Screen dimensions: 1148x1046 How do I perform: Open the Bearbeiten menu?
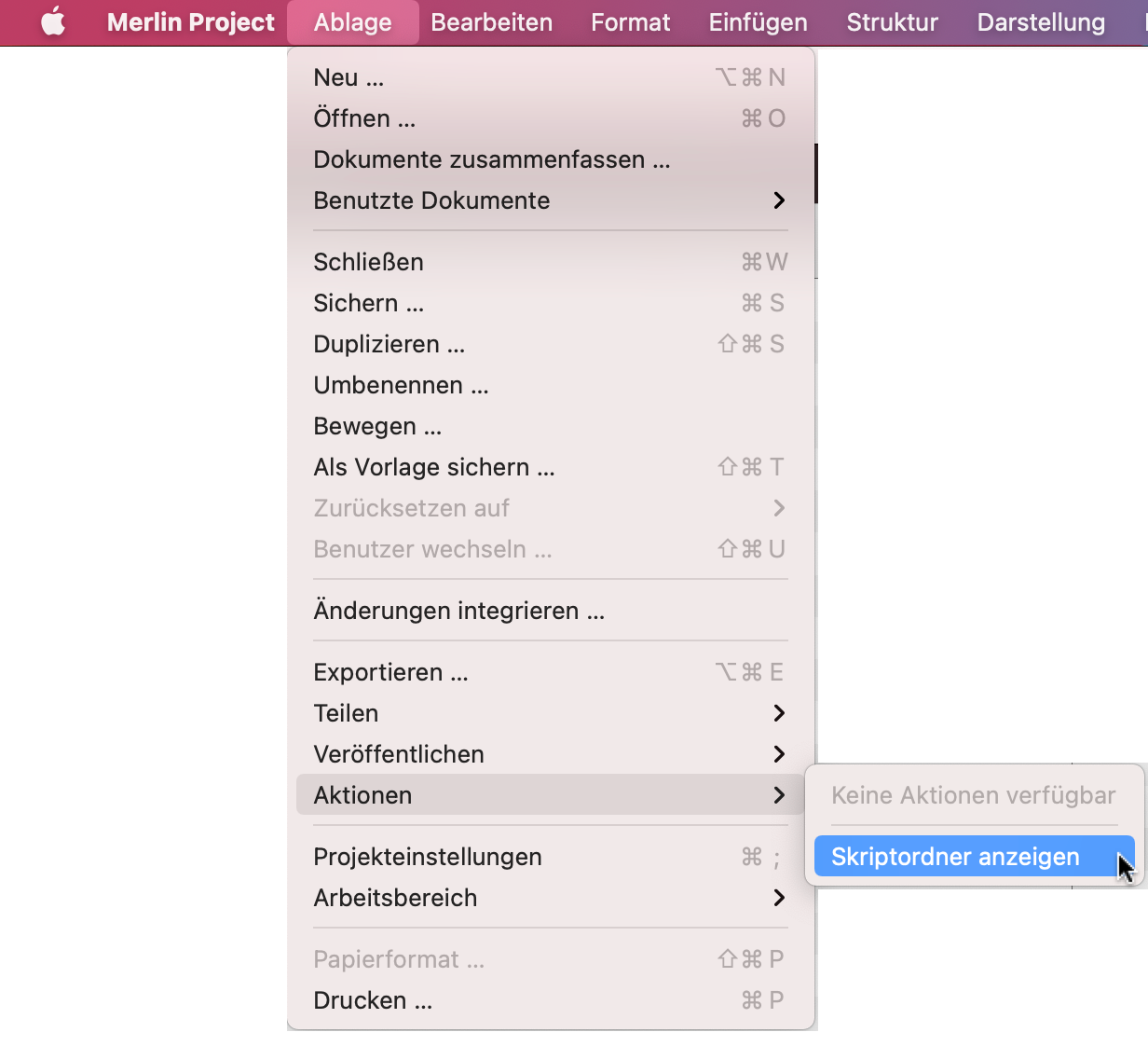tap(491, 22)
